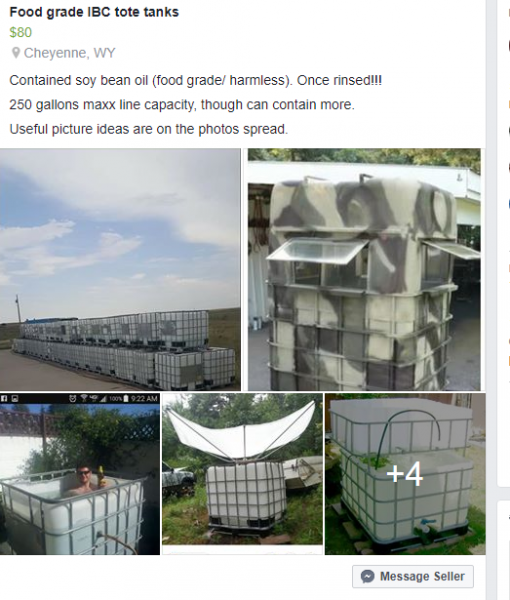
Task: Click the 250 gallons capacity description line
Action: [x=182, y=104]
